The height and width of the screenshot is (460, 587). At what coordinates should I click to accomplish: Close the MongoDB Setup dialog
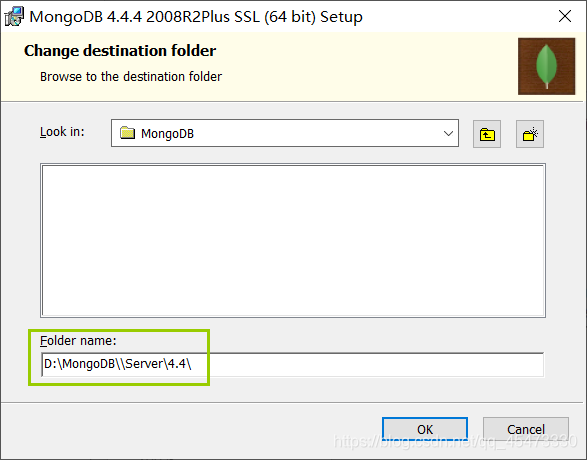[565, 16]
